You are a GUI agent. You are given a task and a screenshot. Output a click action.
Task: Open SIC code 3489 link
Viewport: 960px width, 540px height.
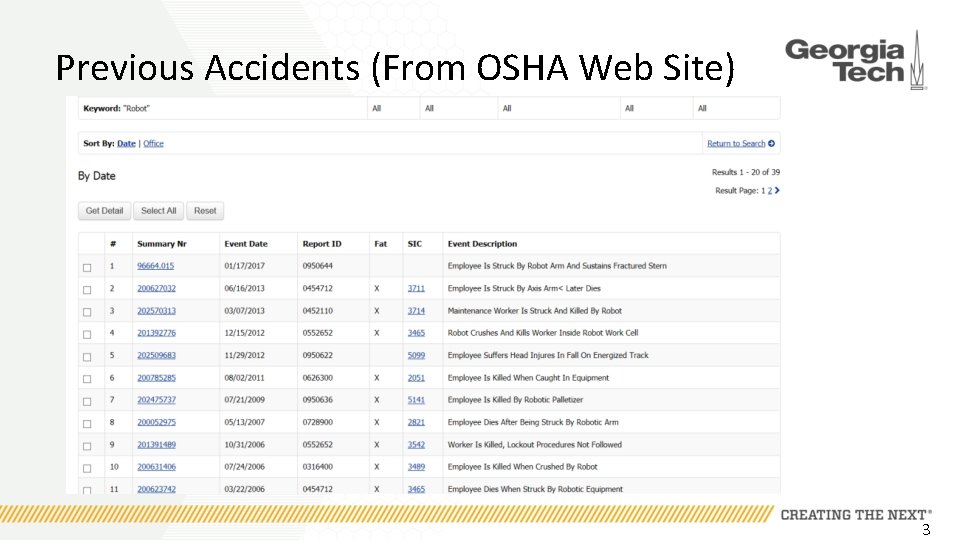[416, 467]
